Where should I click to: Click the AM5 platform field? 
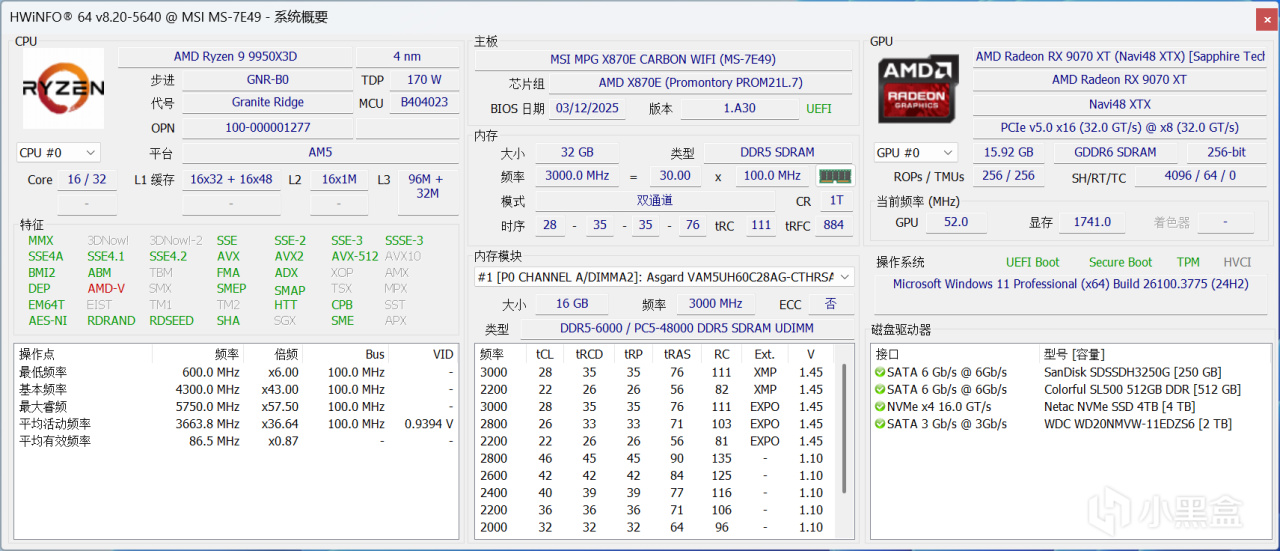[320, 153]
